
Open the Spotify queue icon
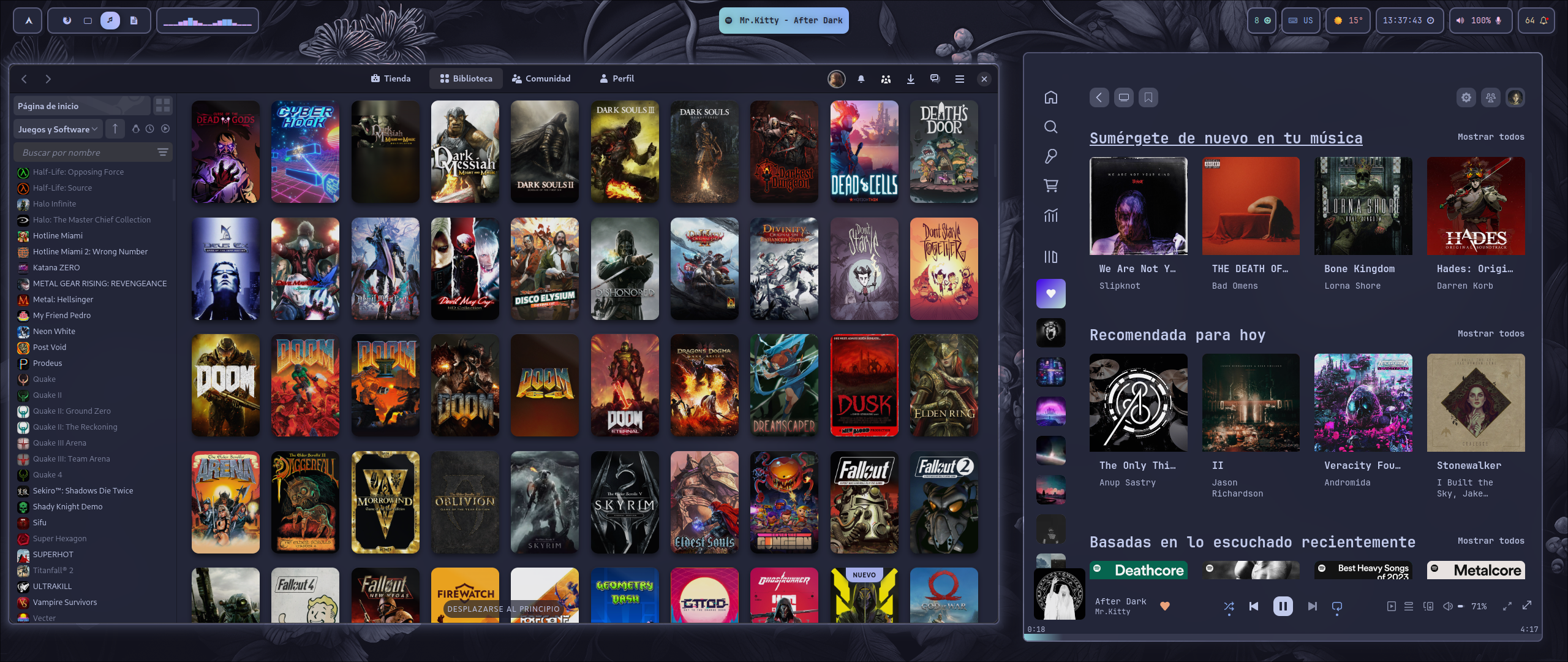1409,606
